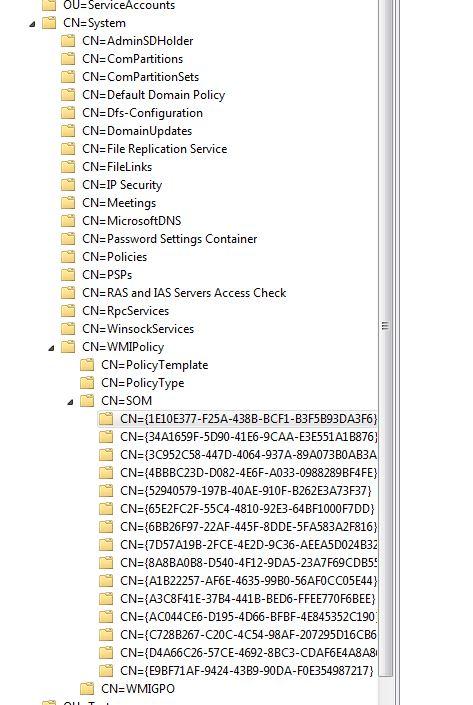Click the CN=IP Security folder icon
Viewport: 473px width, 705px height.
68,185
